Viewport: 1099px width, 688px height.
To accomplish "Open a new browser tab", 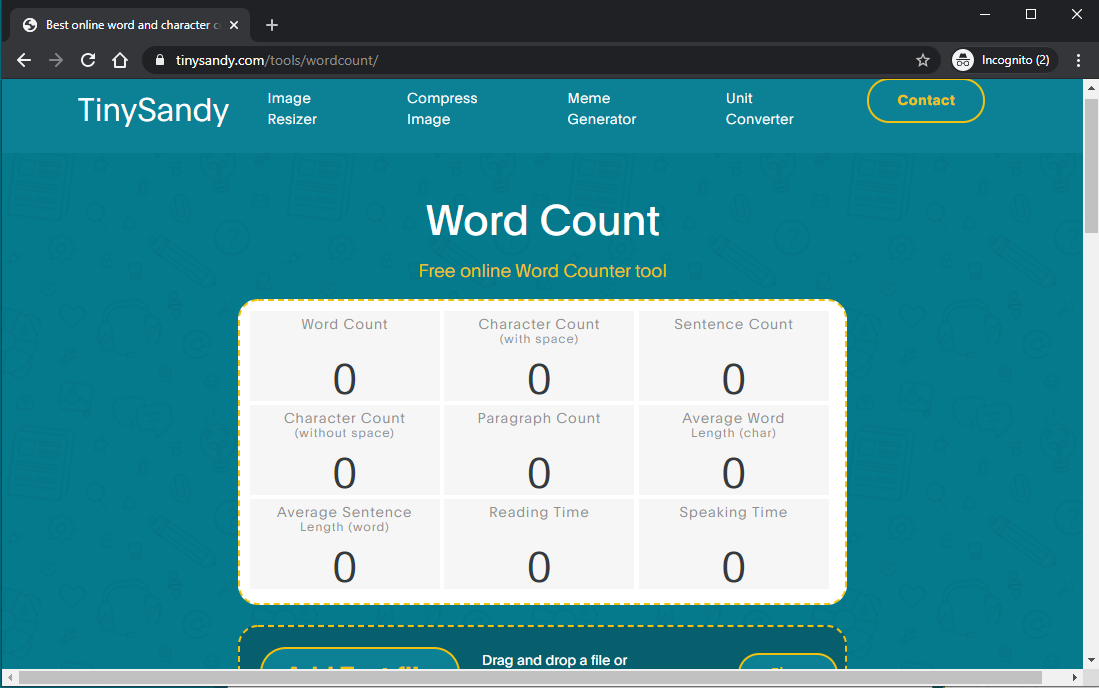I will tap(271, 24).
